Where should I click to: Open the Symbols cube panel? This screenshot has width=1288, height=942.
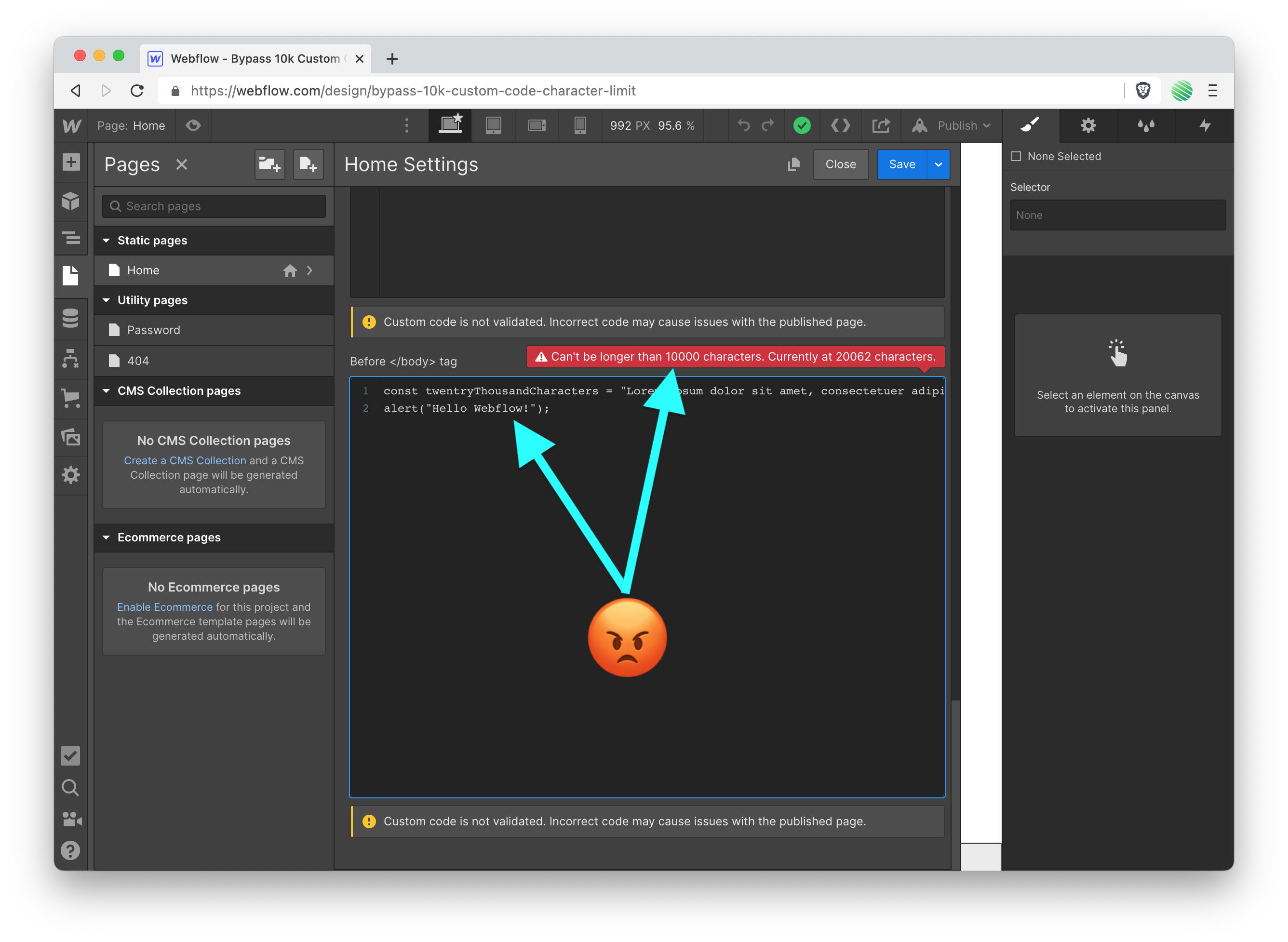tap(71, 202)
